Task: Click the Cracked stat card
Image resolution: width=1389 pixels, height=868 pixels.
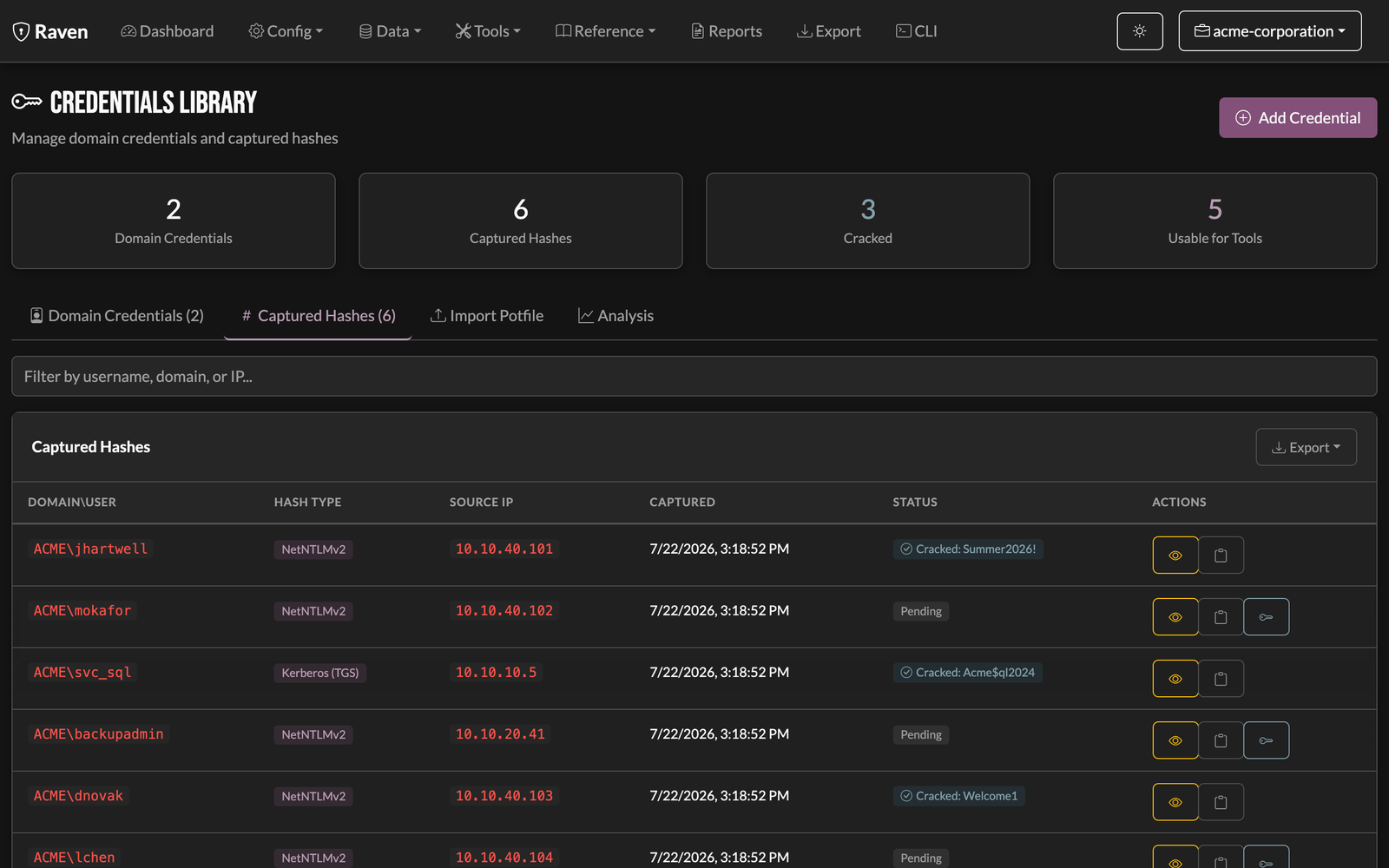Action: tap(868, 220)
